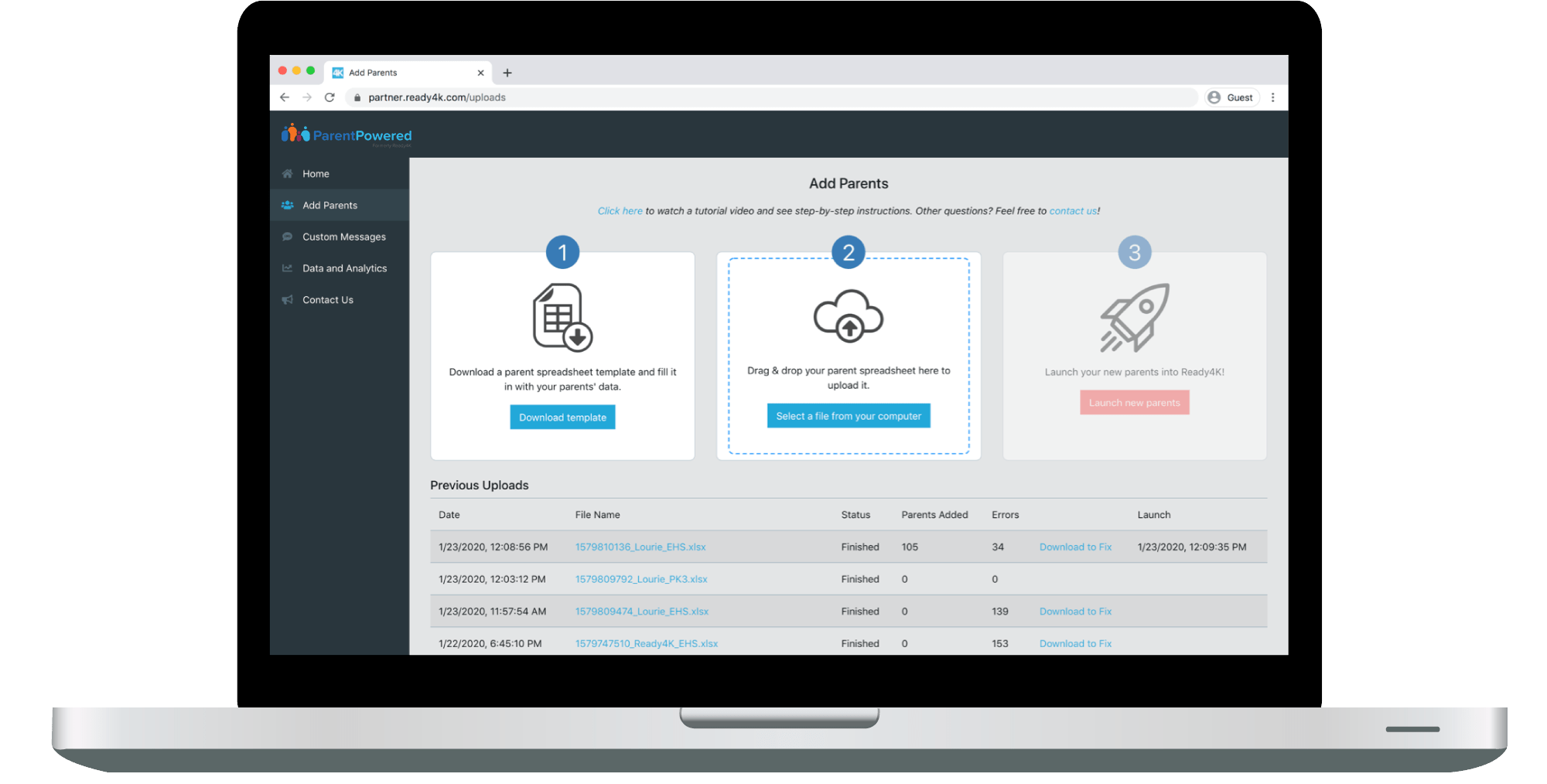Open Home in the sidebar
Image resolution: width=1547 pixels, height=784 pixels.
316,174
